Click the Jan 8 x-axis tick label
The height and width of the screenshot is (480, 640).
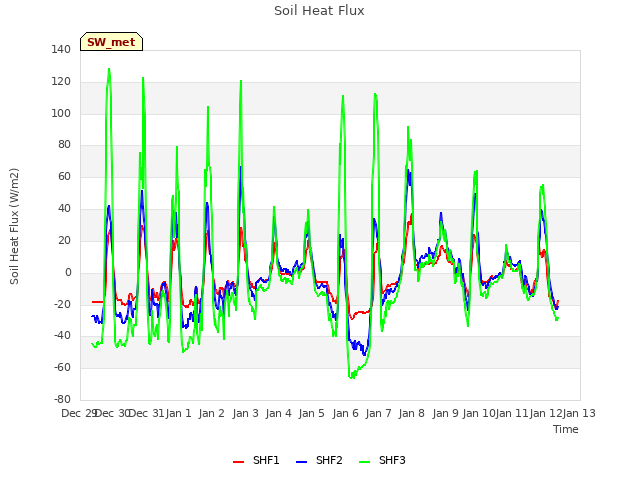click(412, 413)
